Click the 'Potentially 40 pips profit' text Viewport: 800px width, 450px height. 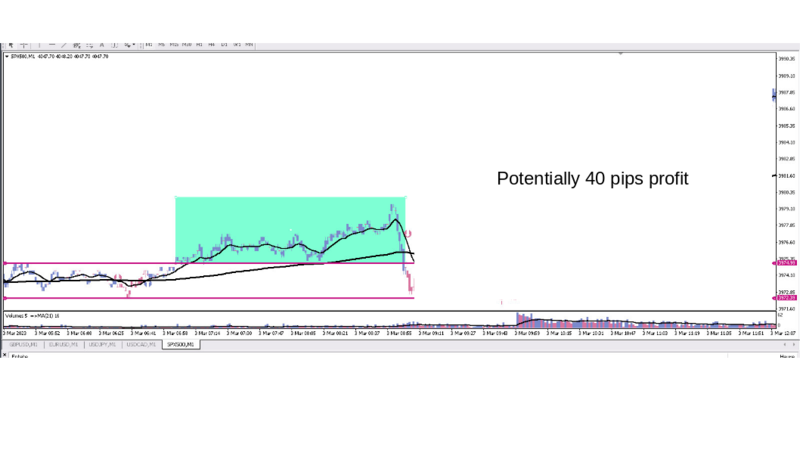pyautogui.click(x=592, y=179)
